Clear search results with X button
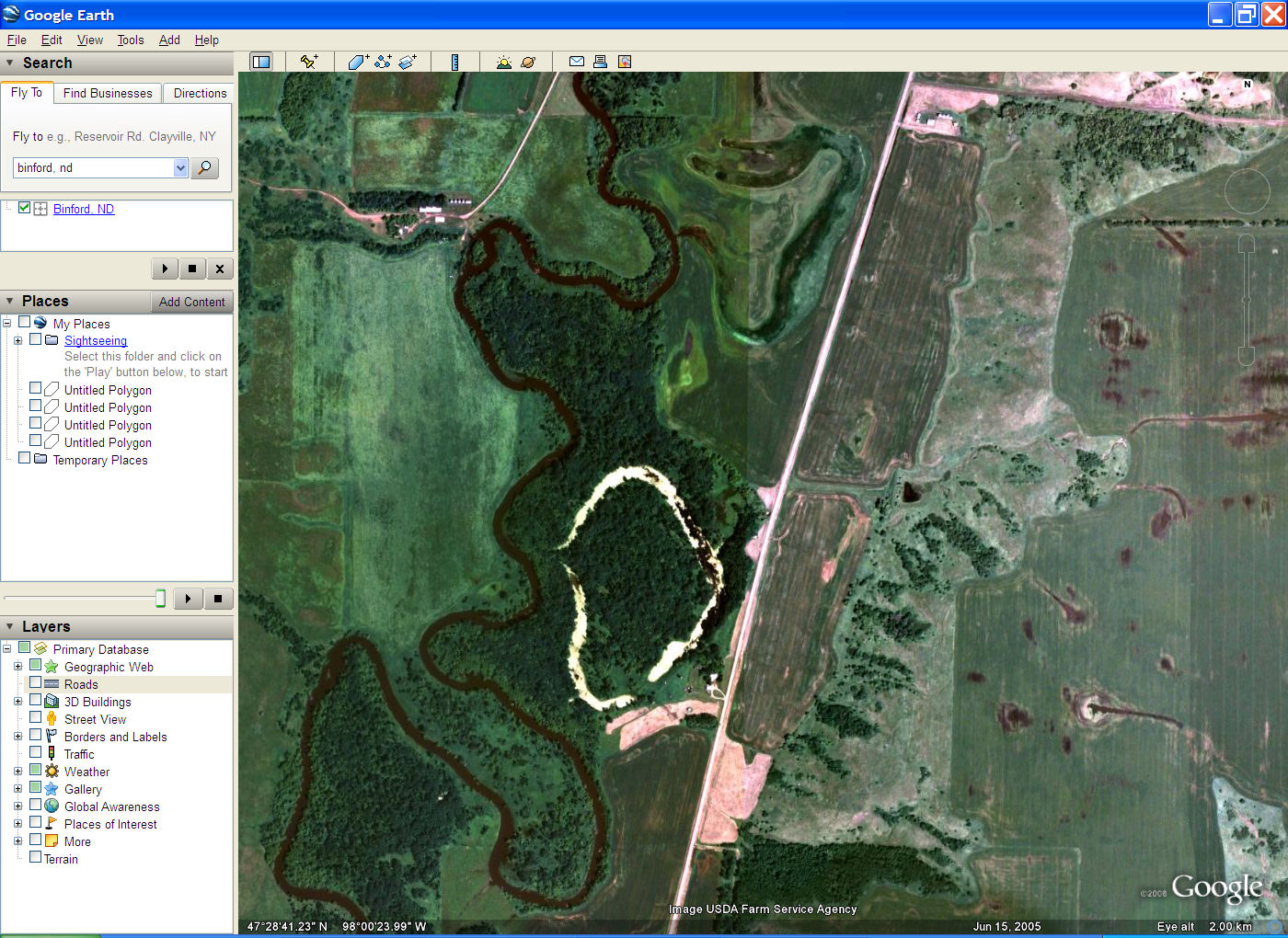Screen dimensions: 1288x938 (219, 269)
